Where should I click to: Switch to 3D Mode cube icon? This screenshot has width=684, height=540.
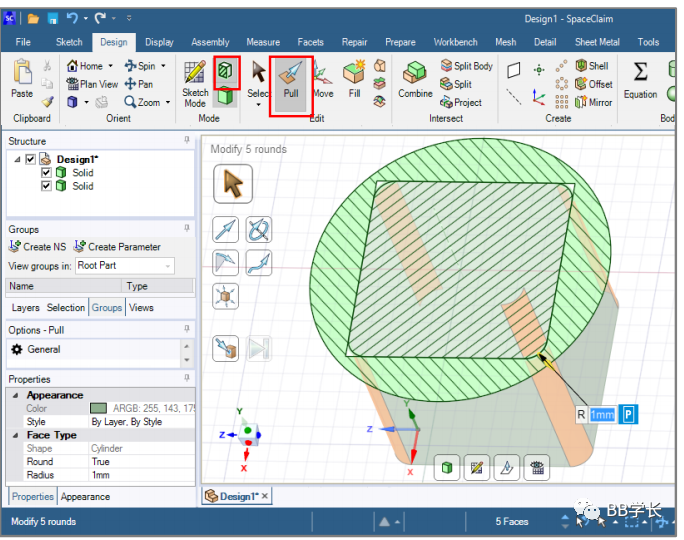[225, 96]
